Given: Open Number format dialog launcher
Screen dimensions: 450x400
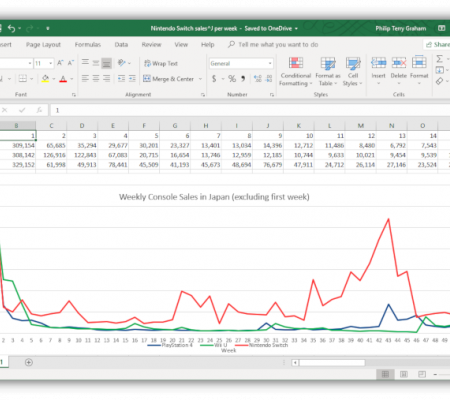Looking at the screenshot, I should pyautogui.click(x=272, y=95).
